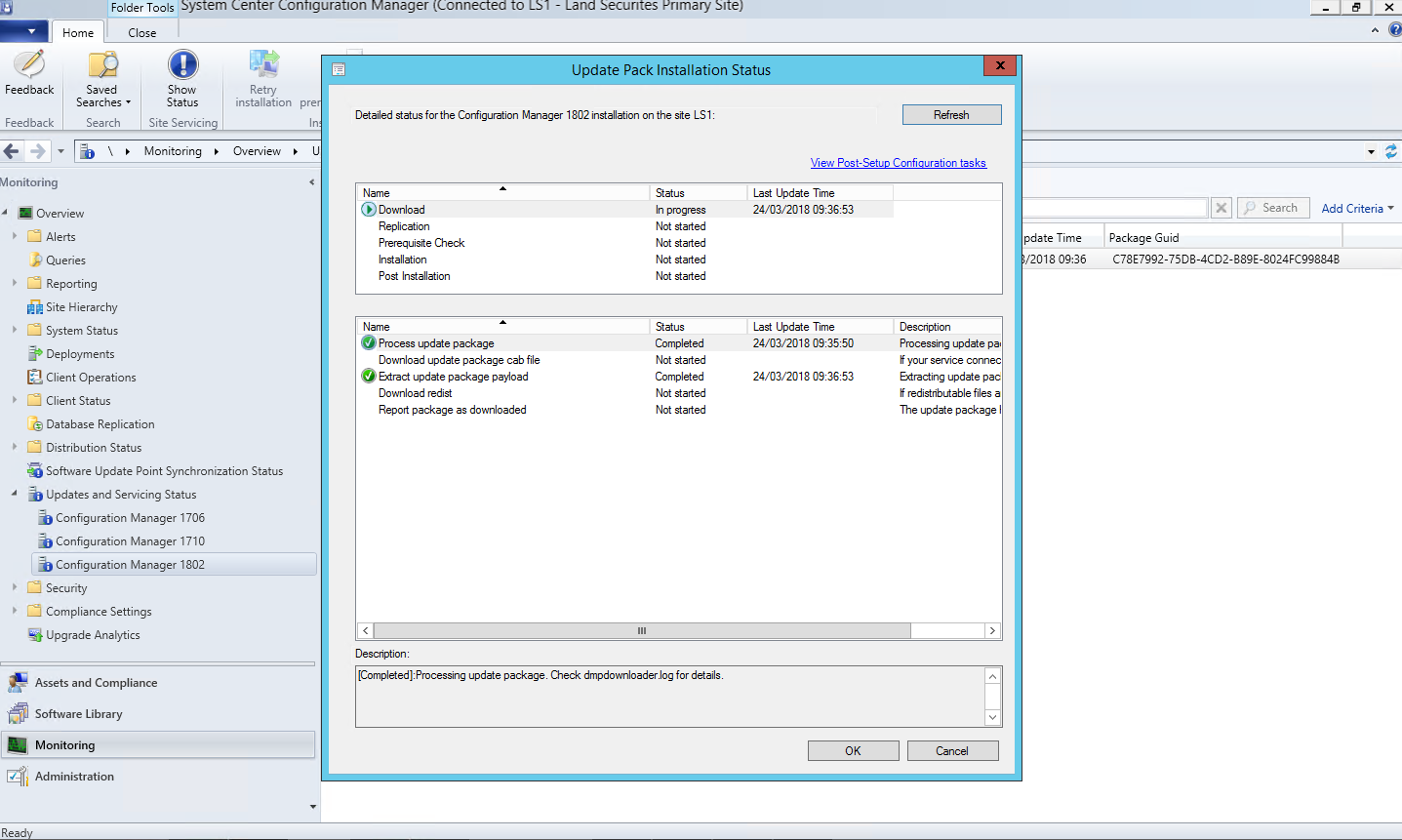
Task: Click the Assets and Compliance workspace icon
Action: pyautogui.click(x=18, y=683)
